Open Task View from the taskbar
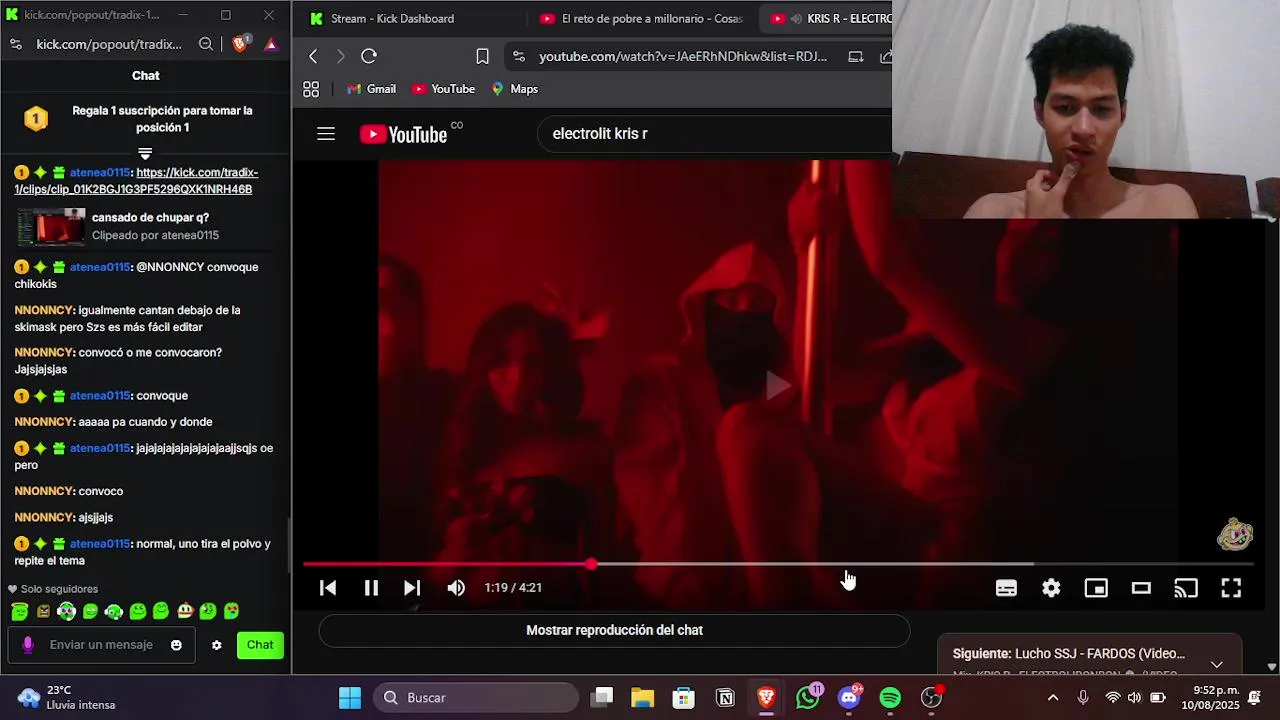The image size is (1280, 720). [x=601, y=698]
